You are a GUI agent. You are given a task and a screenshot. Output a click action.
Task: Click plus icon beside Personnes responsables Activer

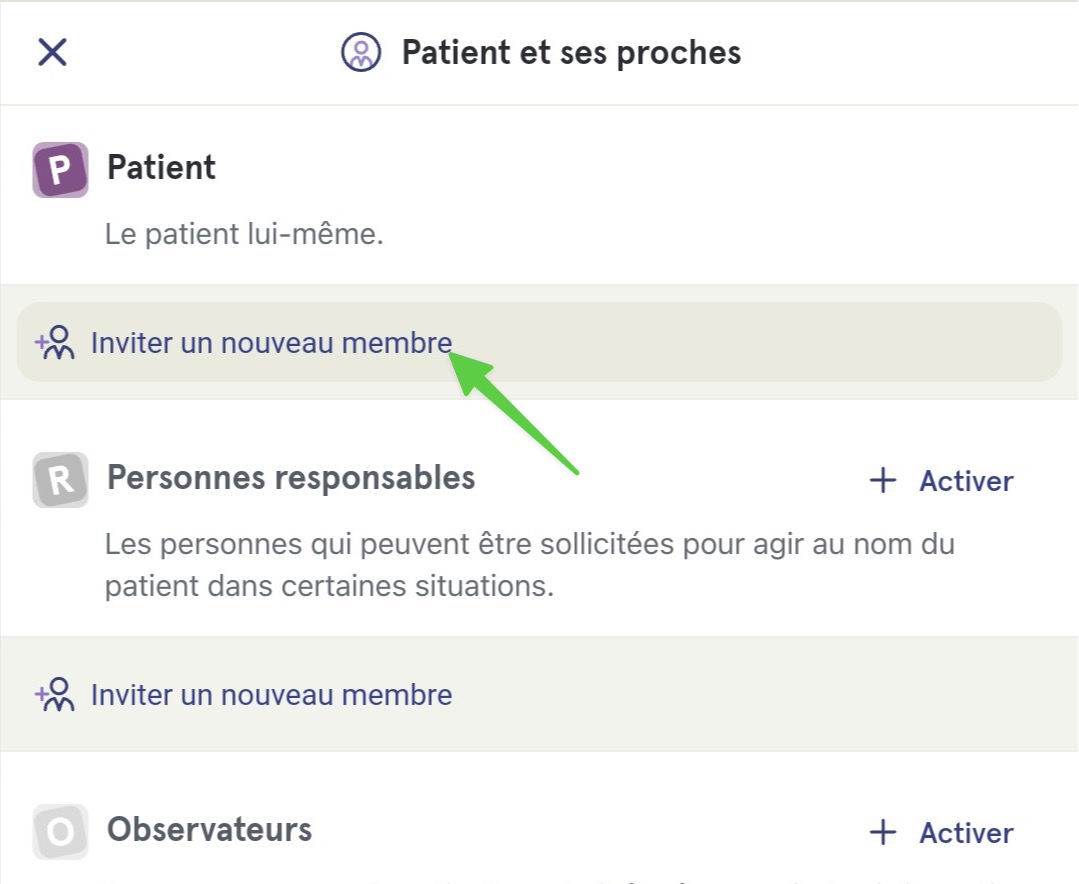[x=883, y=480]
